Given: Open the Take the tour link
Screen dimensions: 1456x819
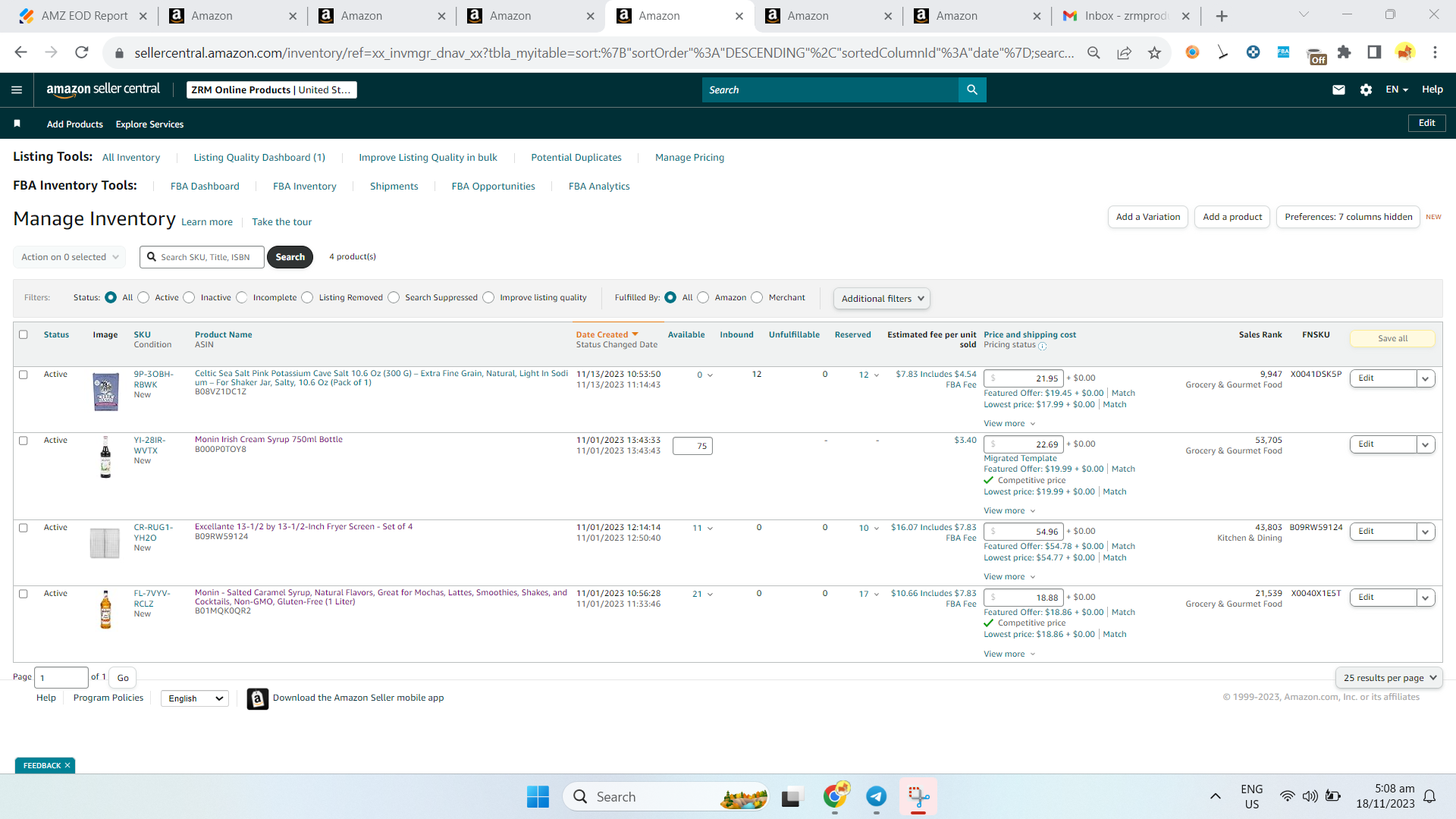Looking at the screenshot, I should (x=281, y=222).
